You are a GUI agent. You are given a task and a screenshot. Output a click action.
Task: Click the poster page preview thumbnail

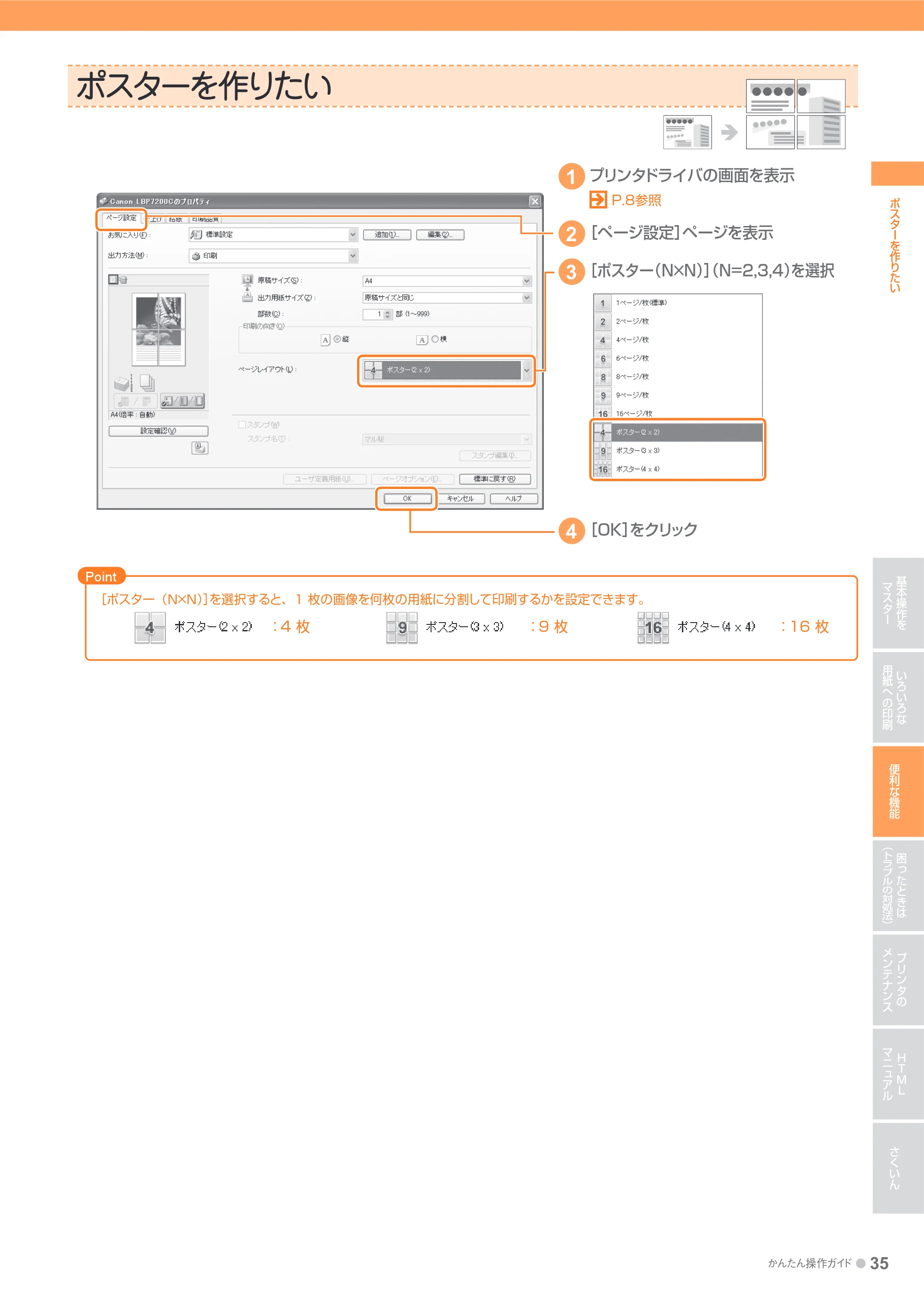point(158,329)
